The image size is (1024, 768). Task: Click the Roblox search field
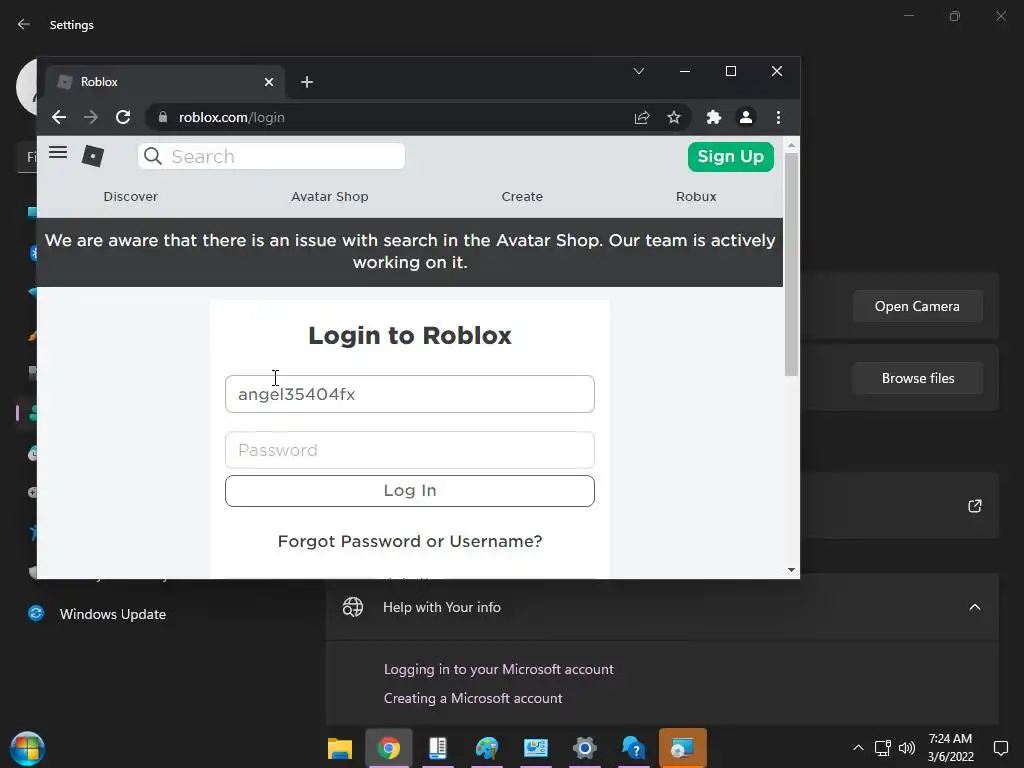point(271,157)
